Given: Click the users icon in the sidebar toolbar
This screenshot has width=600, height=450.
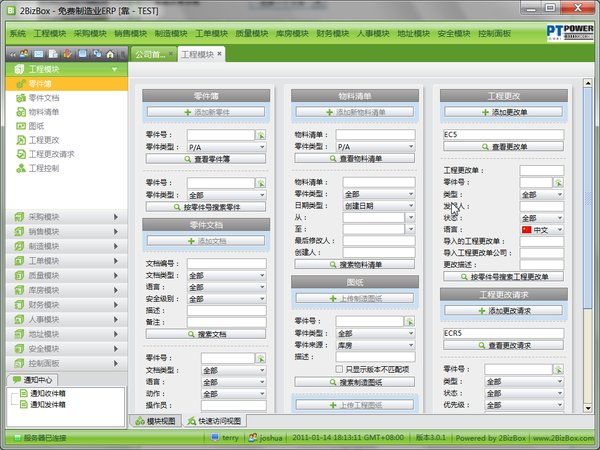Looking at the screenshot, I should click(24, 54).
